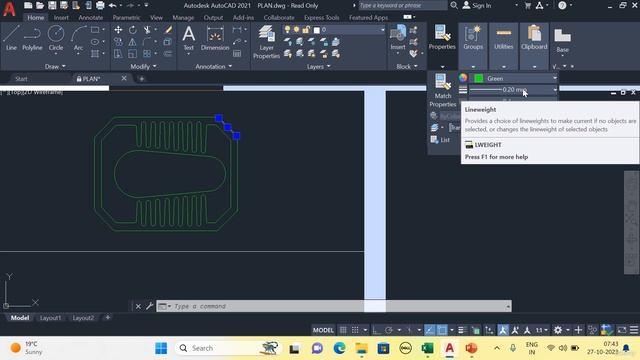Expand the Modify panel
The height and width of the screenshot is (360, 640).
tap(143, 66)
